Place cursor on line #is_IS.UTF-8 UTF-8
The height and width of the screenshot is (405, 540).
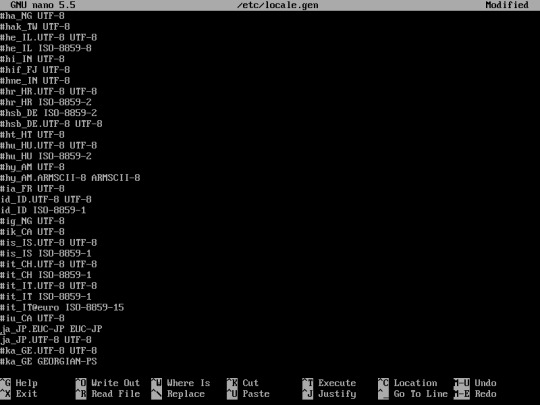click(49, 242)
